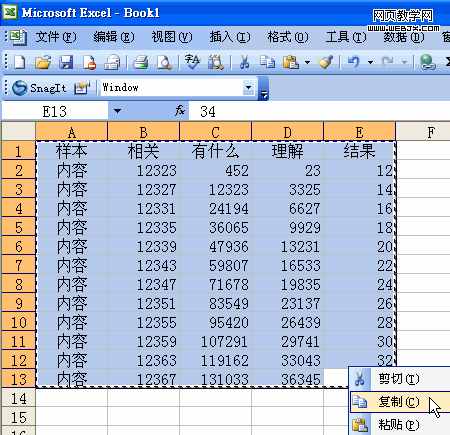Click the Permission document icon

coord(89,62)
